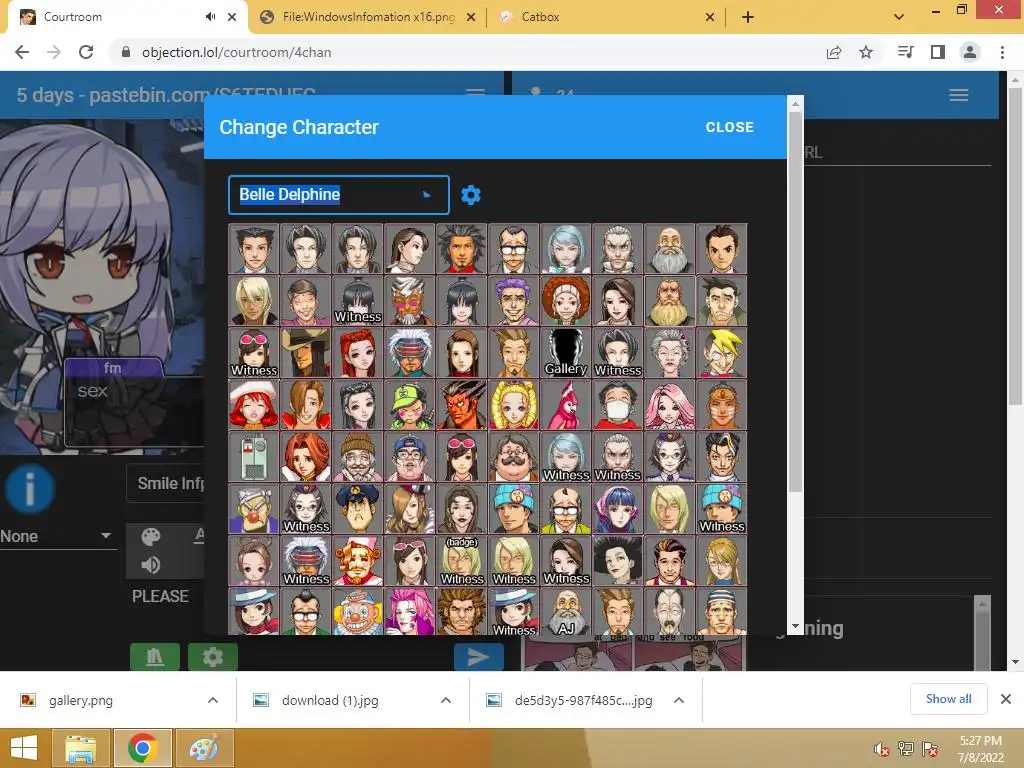
Task: Click the blue info circle icon
Action: coord(29,489)
